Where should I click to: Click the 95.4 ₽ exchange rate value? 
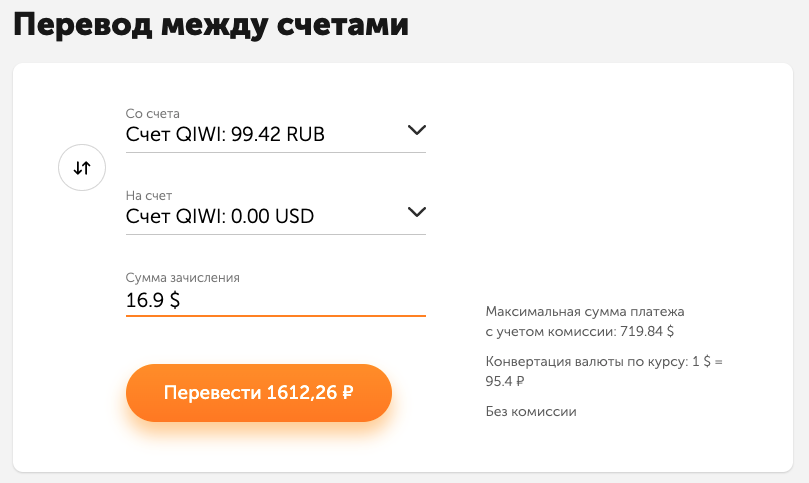(505, 381)
